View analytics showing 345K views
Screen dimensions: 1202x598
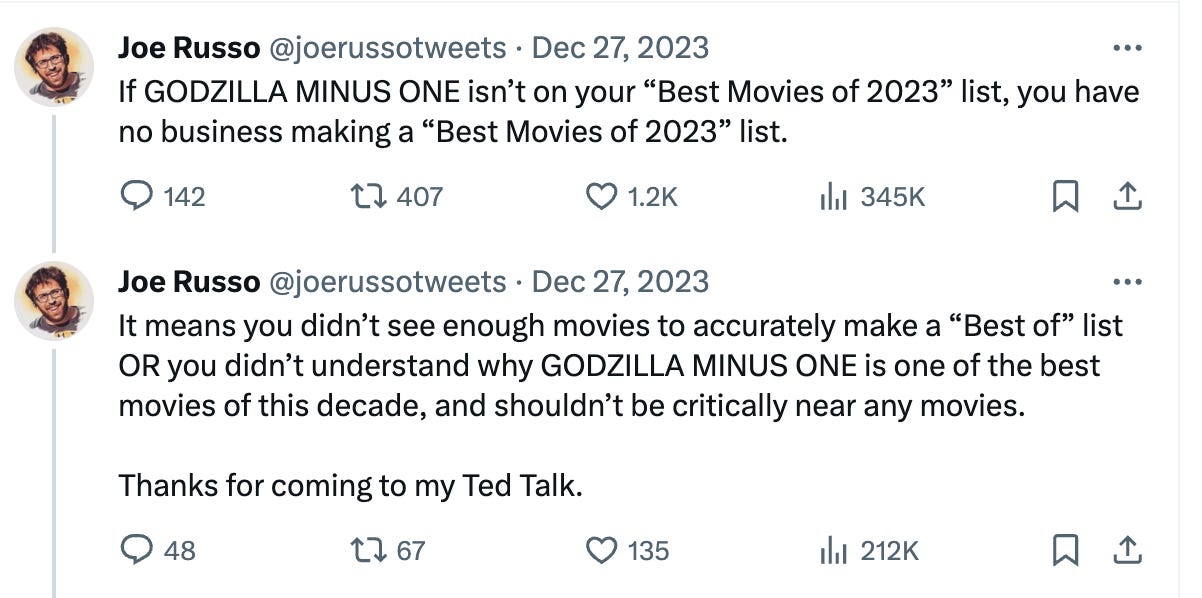pyautogui.click(x=872, y=197)
